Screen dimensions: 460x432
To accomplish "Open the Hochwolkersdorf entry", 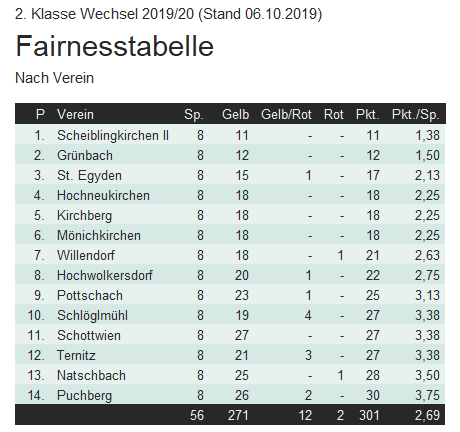I will pos(105,276).
